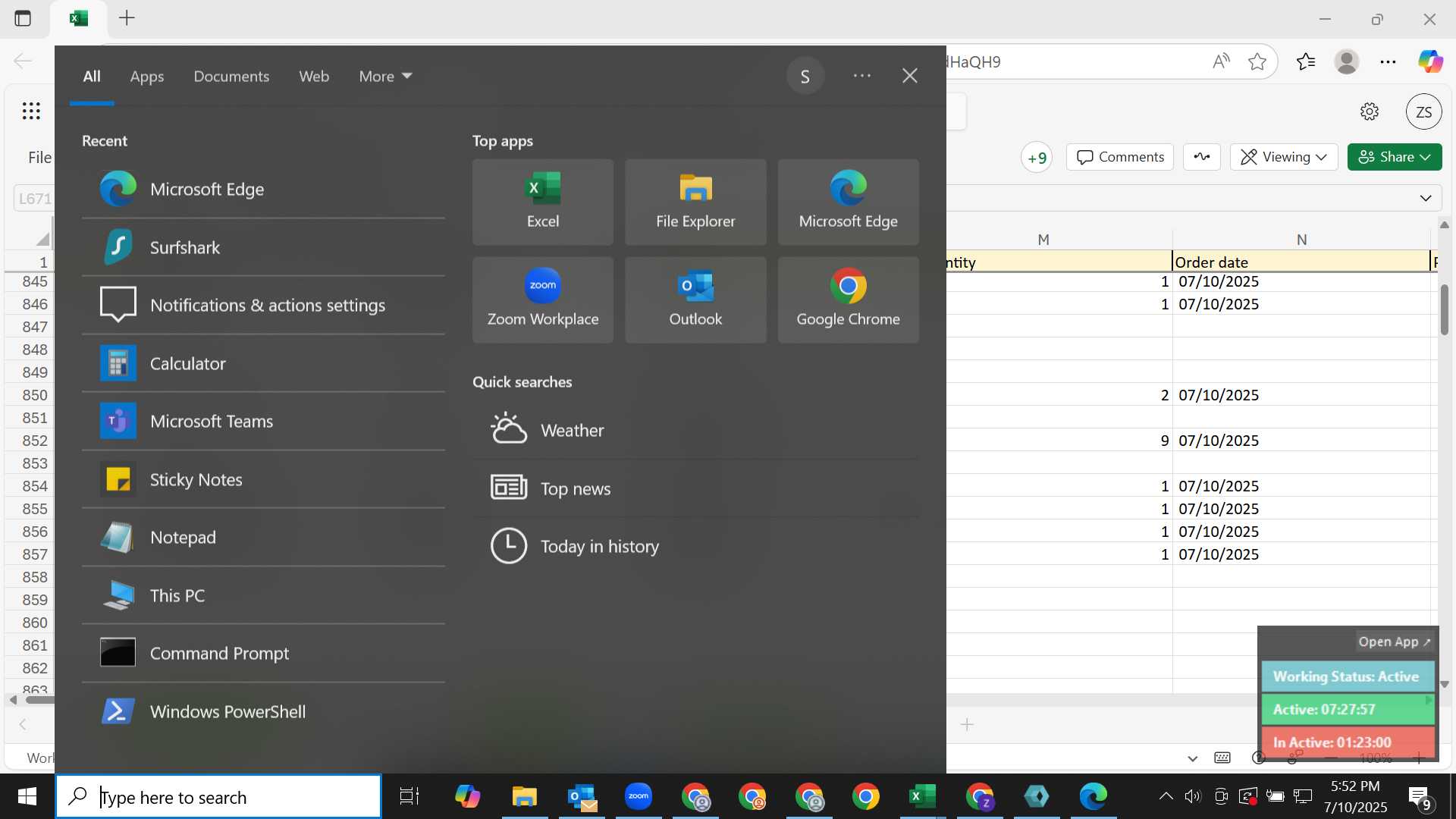The width and height of the screenshot is (1456, 819).
Task: Select column N header
Action: coord(1301,240)
